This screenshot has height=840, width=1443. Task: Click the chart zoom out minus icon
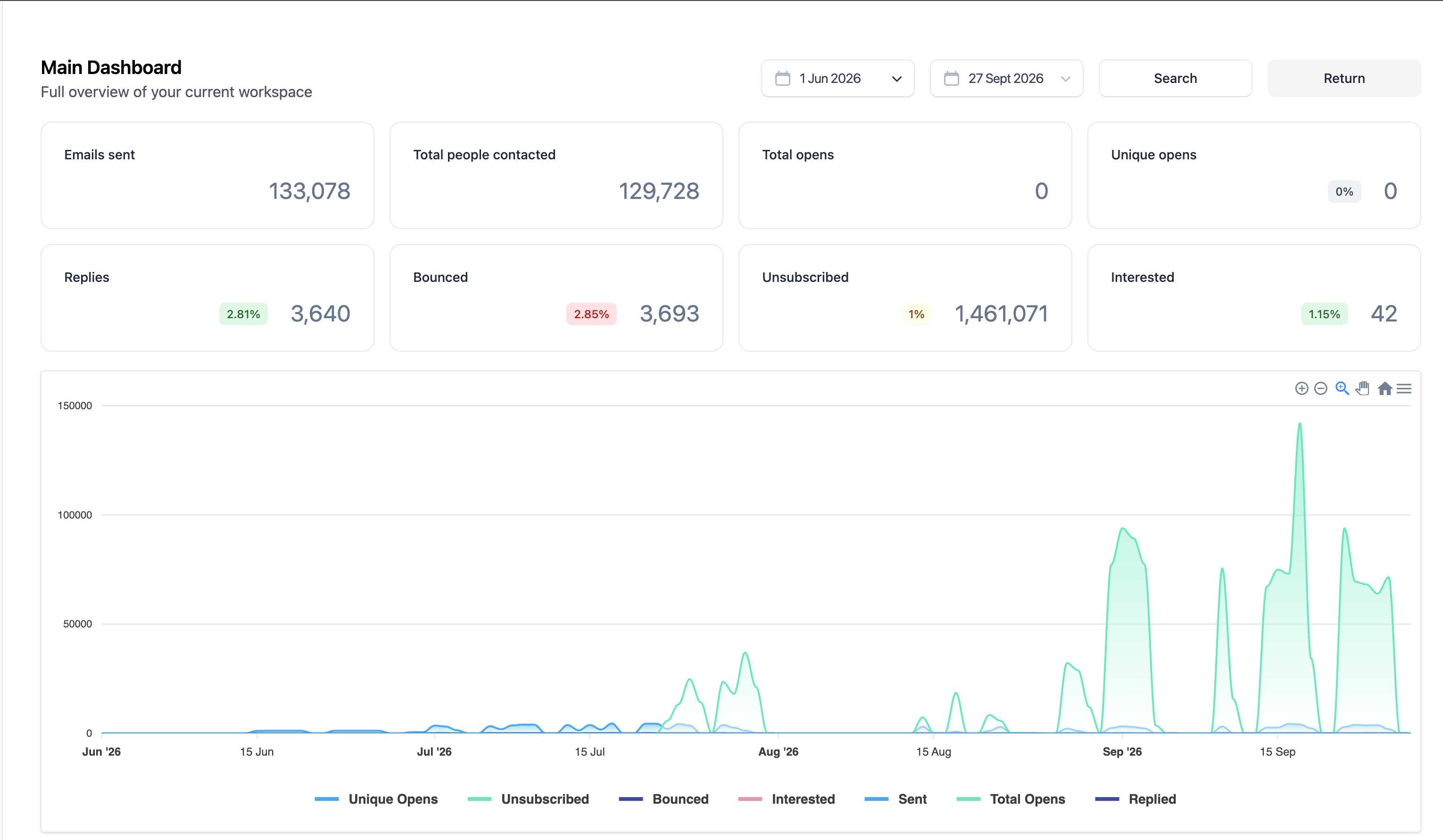click(1320, 388)
